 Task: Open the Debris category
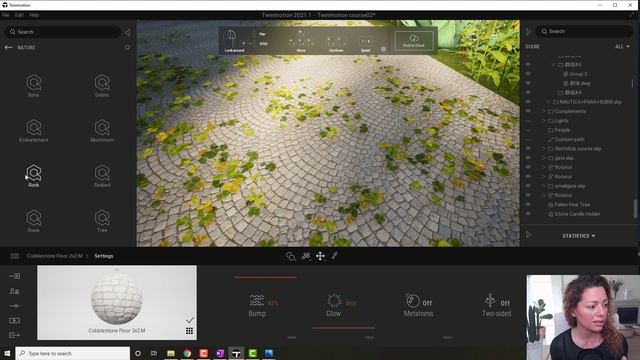click(x=102, y=85)
